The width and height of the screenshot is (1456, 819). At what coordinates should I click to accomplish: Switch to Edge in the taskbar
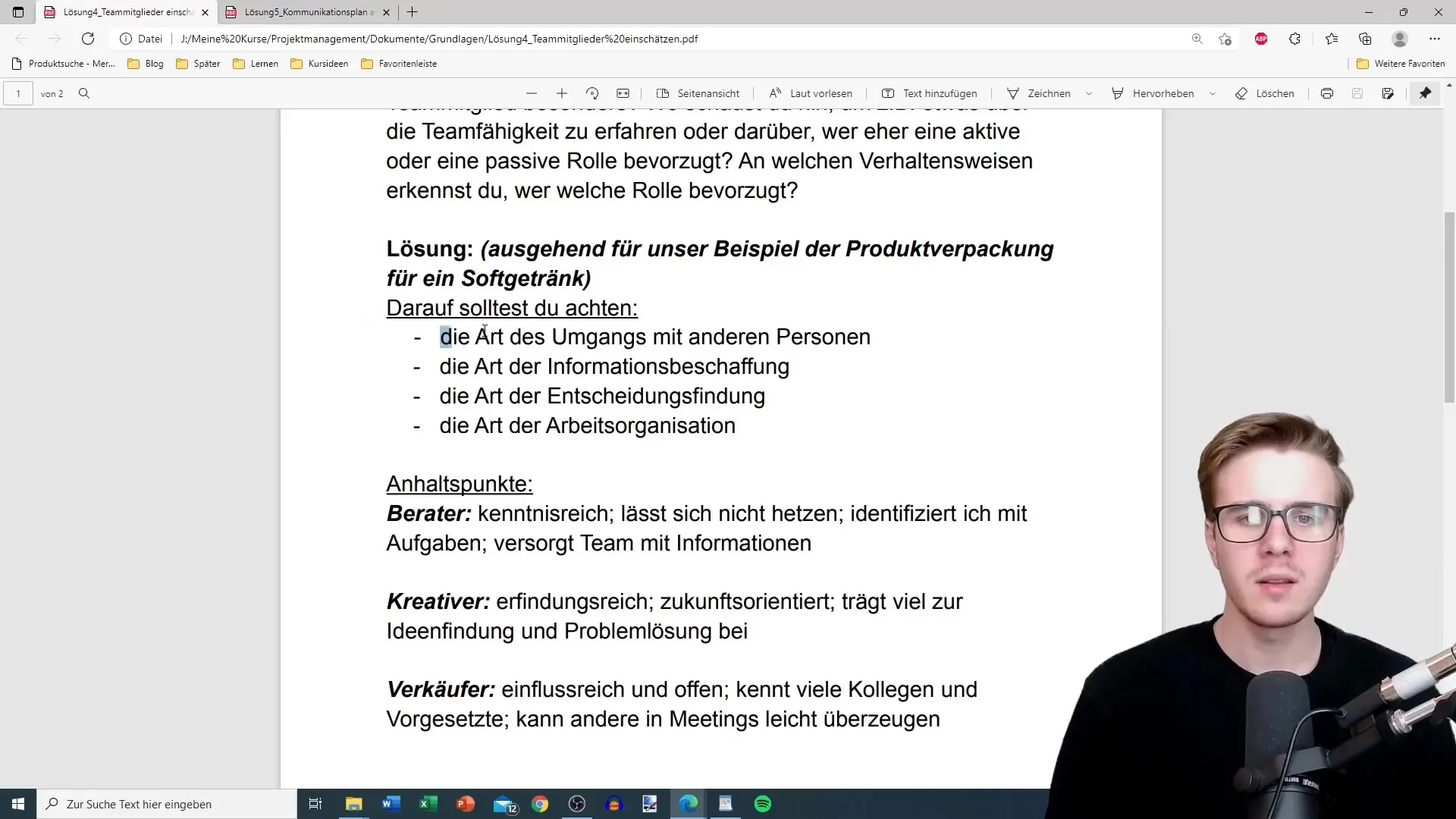[689, 804]
